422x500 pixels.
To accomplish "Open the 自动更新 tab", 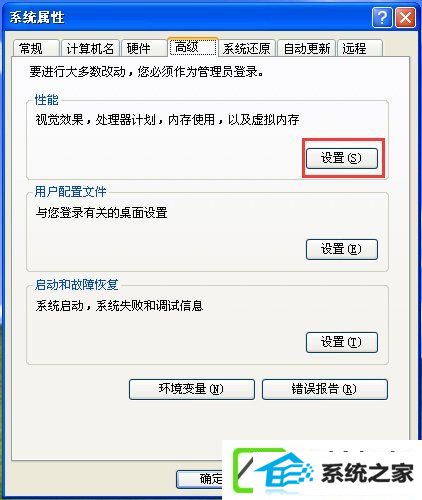I will pyautogui.click(x=307, y=48).
